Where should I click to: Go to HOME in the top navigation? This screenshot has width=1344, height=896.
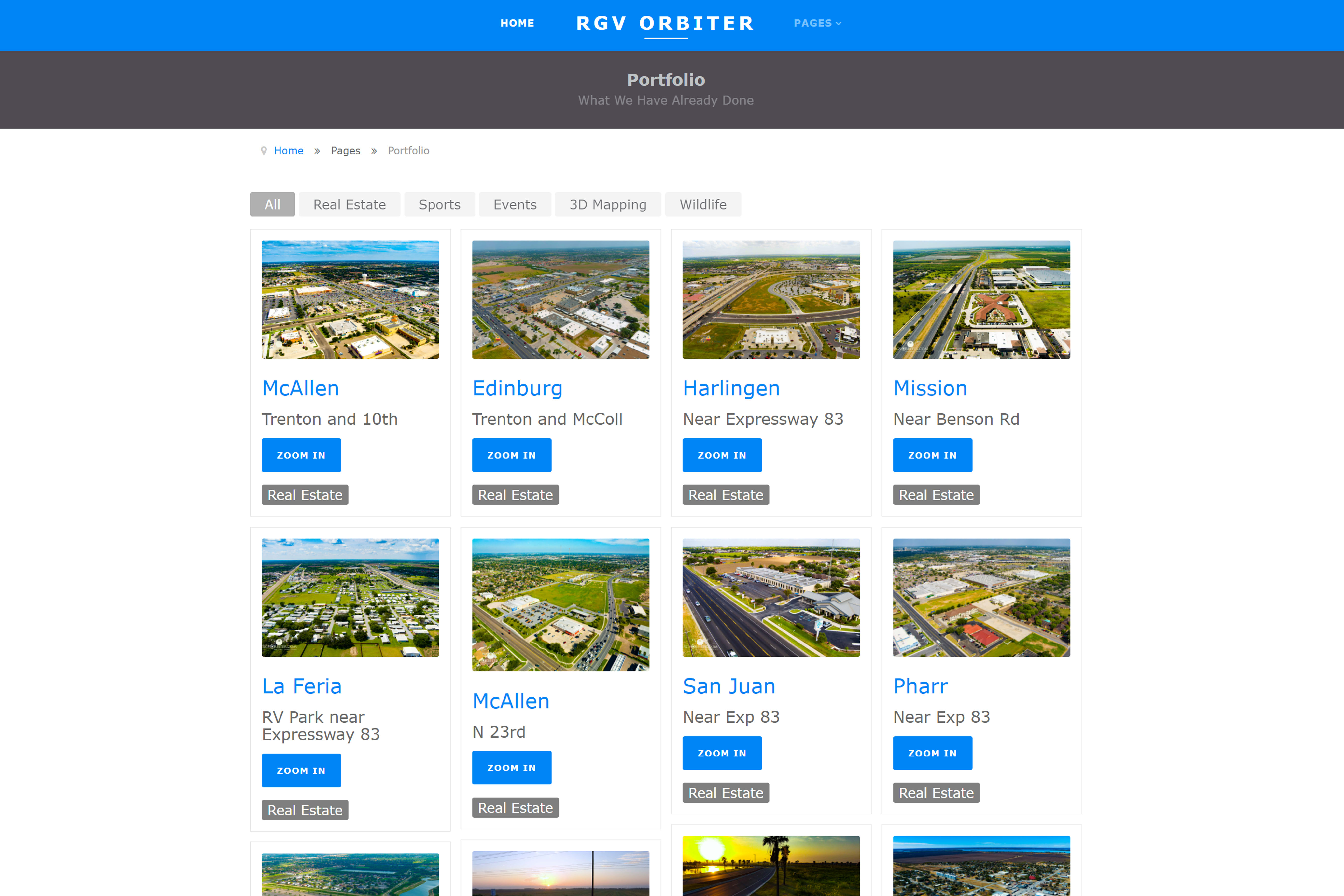click(x=517, y=23)
